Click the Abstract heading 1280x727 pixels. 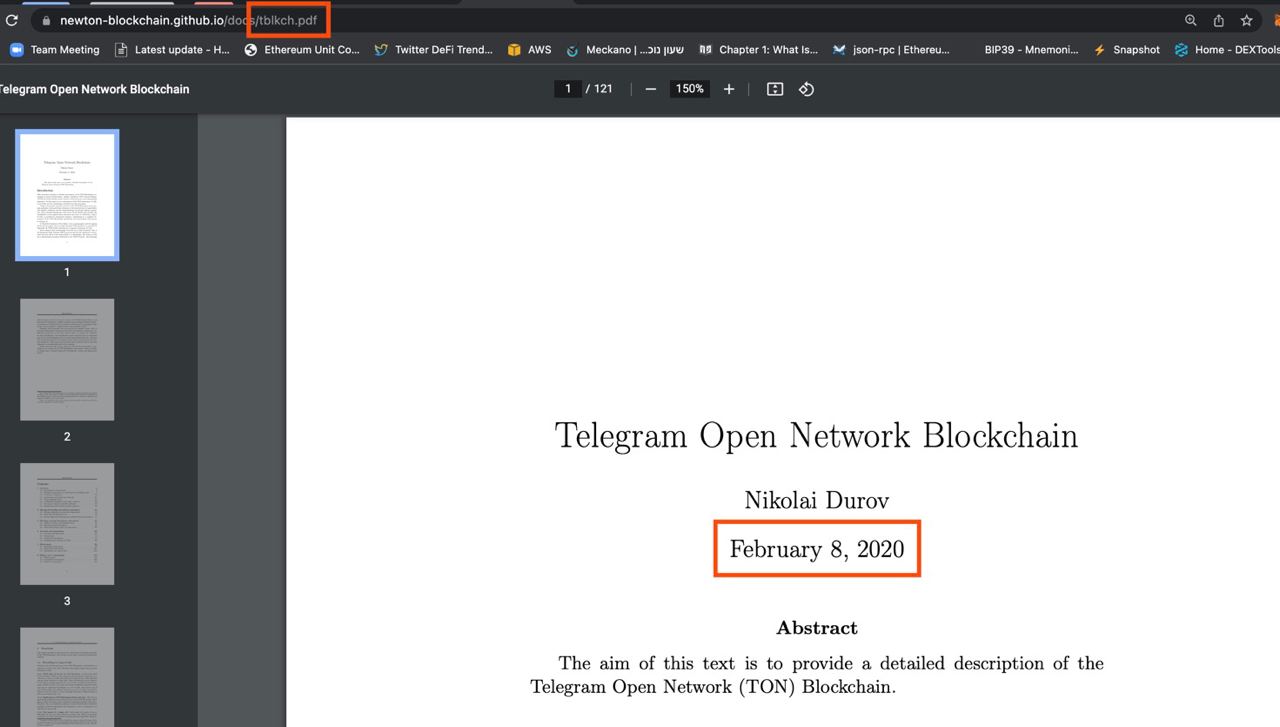pos(816,628)
